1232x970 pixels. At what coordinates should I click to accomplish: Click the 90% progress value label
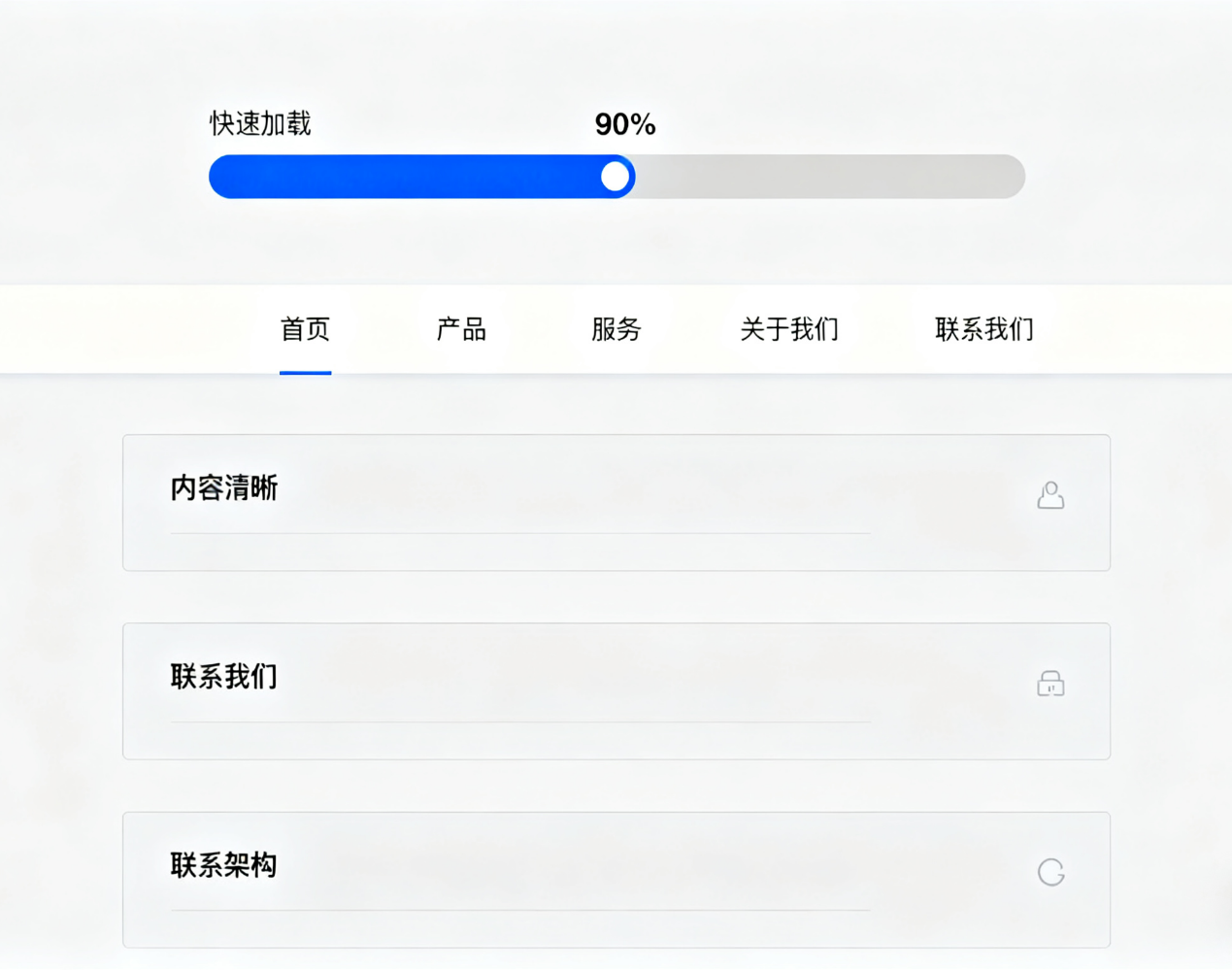[x=625, y=124]
